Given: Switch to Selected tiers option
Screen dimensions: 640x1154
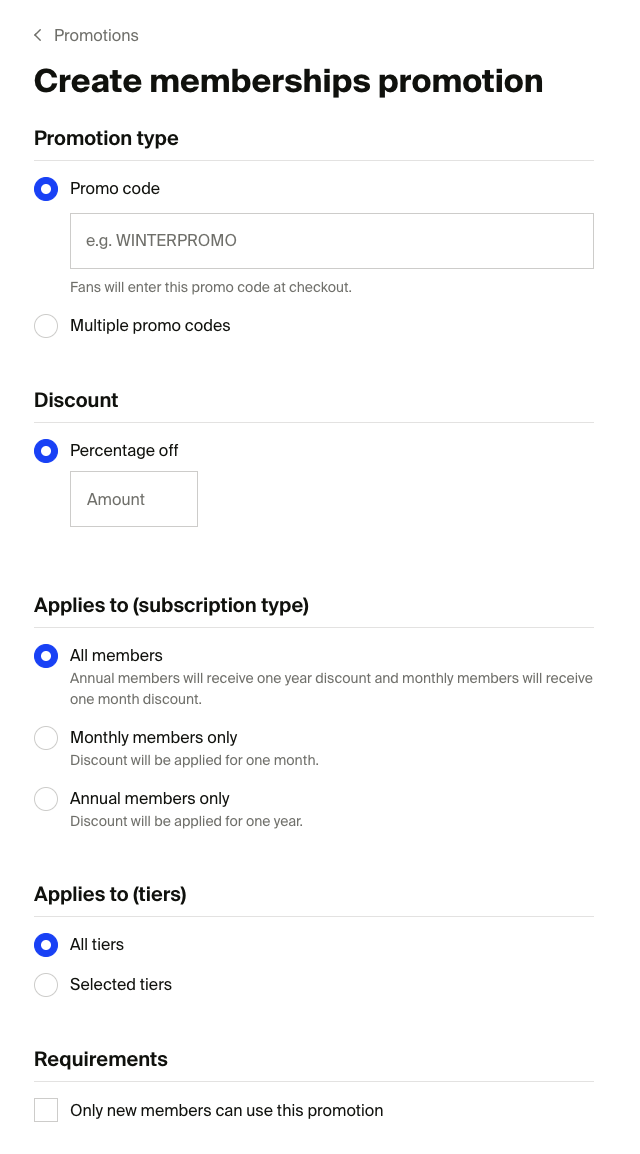Looking at the screenshot, I should (x=46, y=985).
